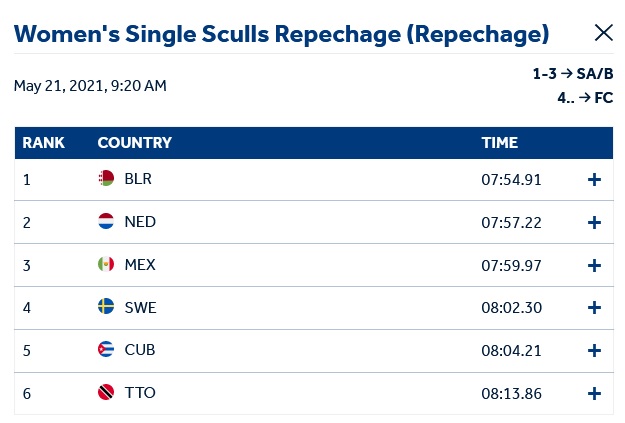Expand the BLR row details
Viewport: 625px width, 423px height.
(594, 180)
